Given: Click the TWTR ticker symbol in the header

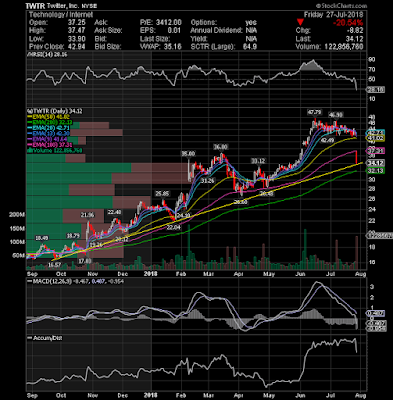Looking at the screenshot, I should coord(34,6).
